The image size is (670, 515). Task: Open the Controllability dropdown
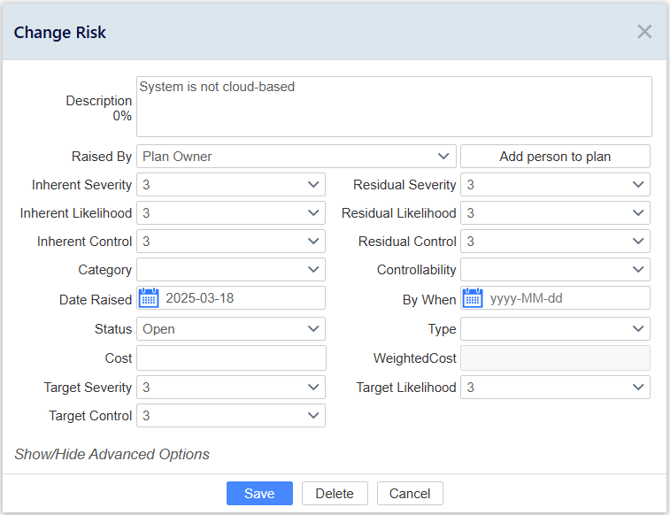pos(555,269)
